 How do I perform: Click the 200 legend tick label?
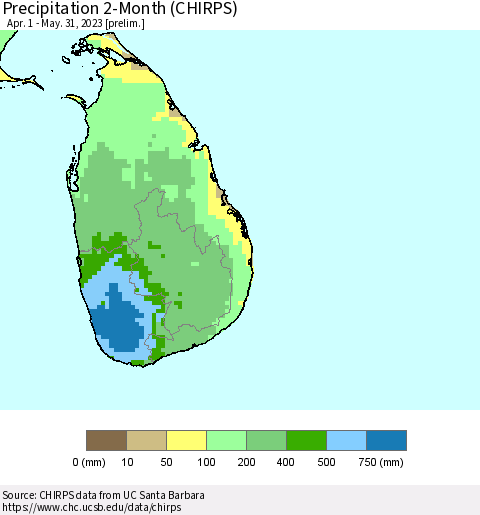246,462
